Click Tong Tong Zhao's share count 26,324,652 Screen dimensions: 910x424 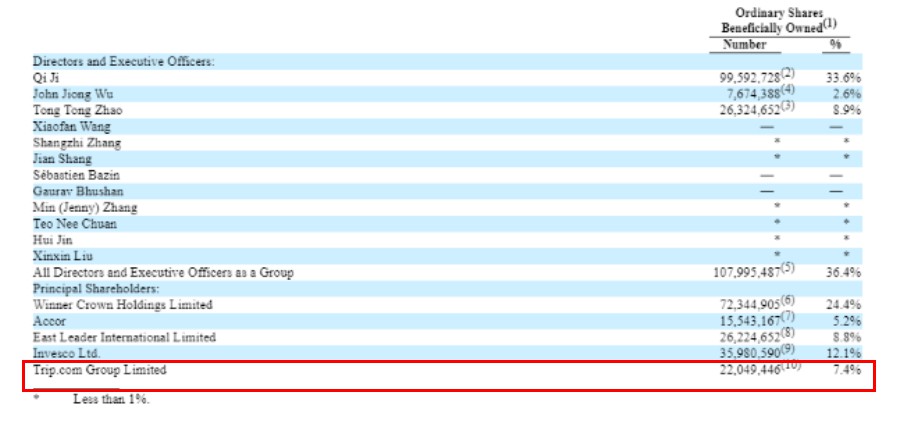750,110
